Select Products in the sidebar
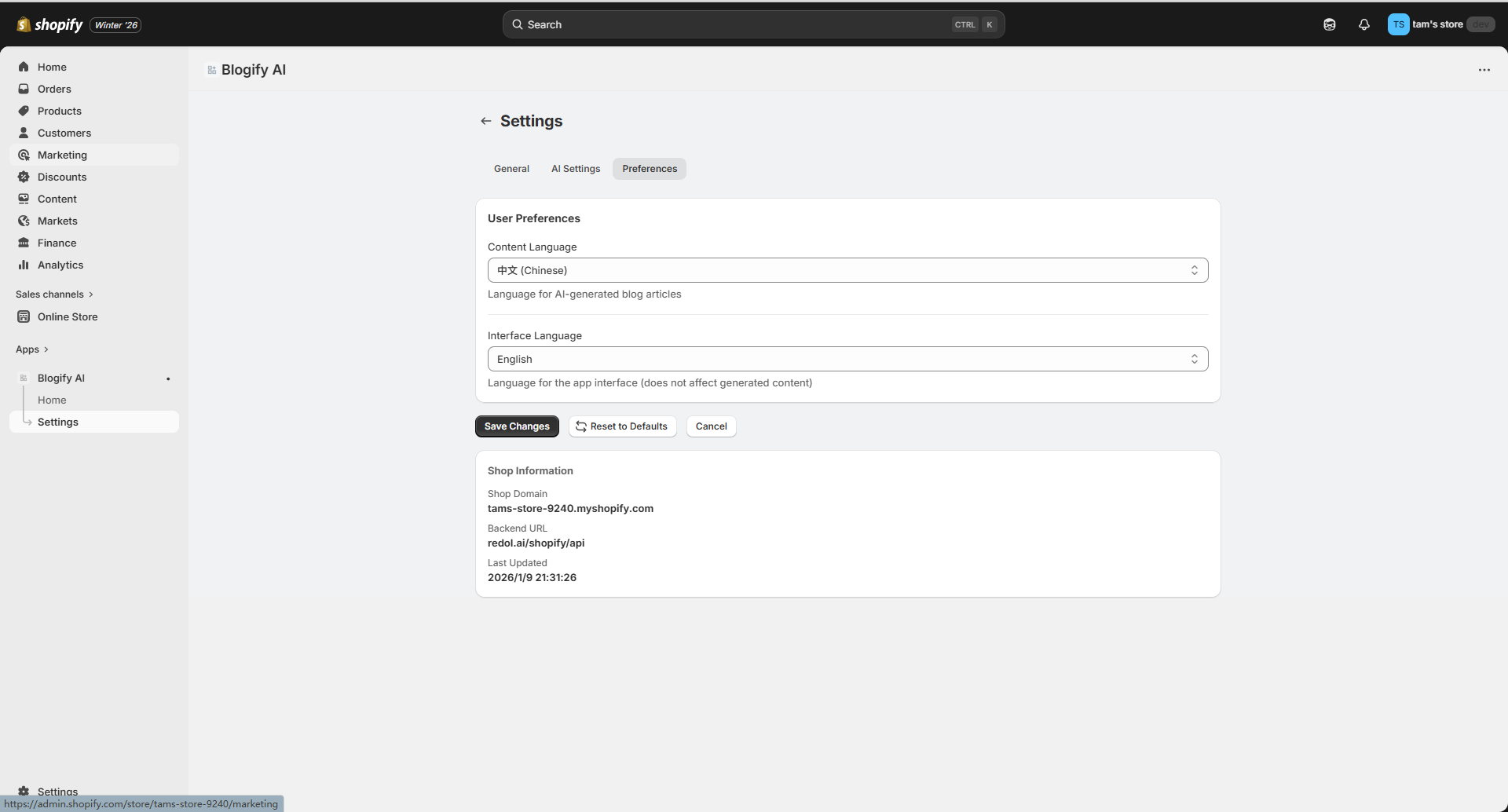This screenshot has width=1508, height=812. point(60,111)
